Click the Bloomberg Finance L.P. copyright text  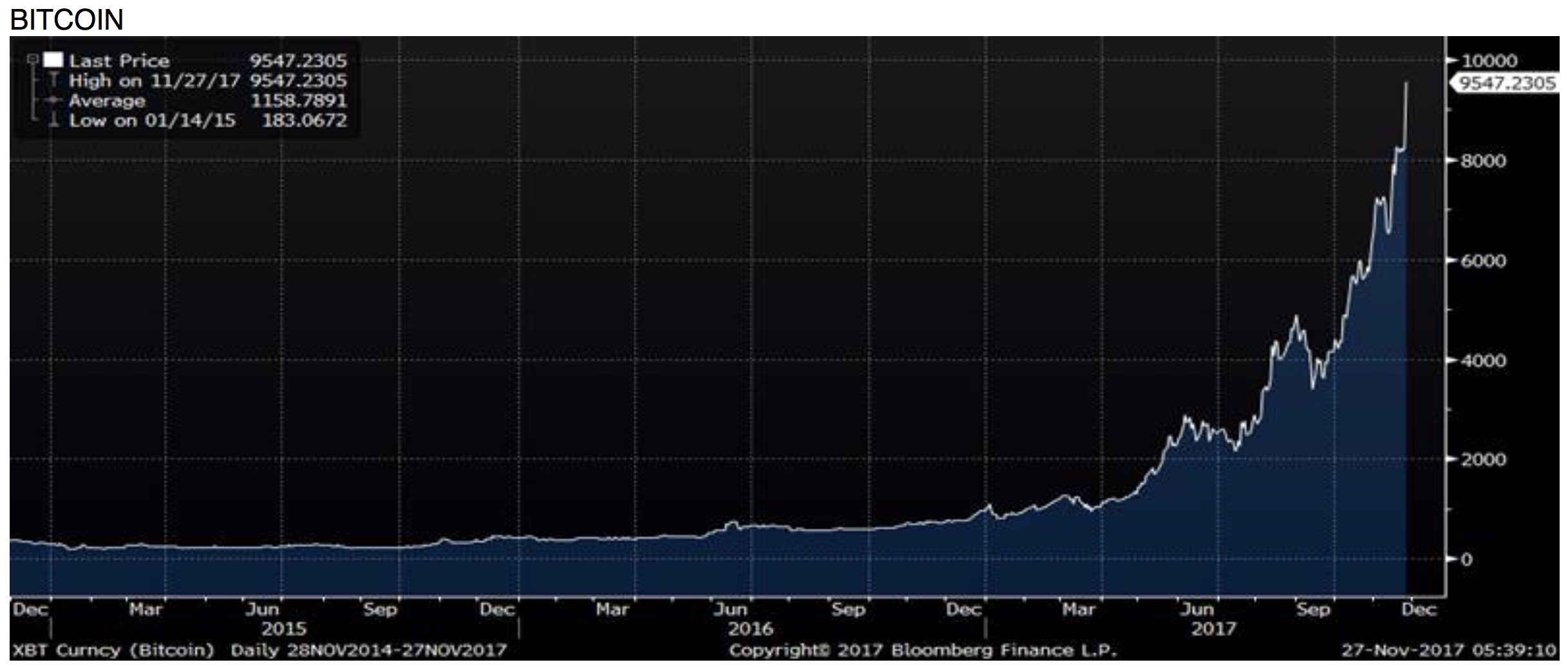(923, 650)
